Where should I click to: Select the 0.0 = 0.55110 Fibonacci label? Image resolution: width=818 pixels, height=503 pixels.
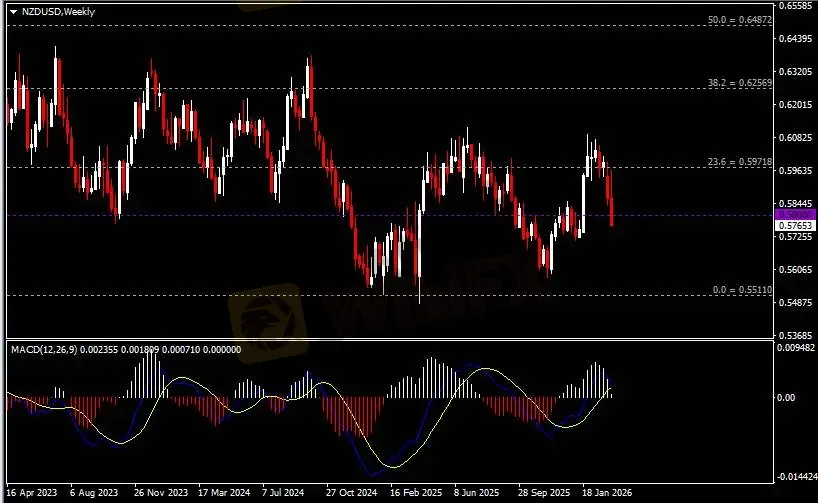pos(739,290)
